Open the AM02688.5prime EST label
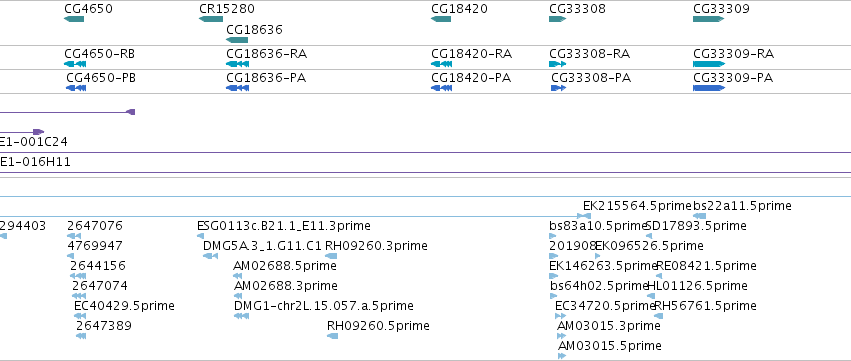 (x=285, y=265)
